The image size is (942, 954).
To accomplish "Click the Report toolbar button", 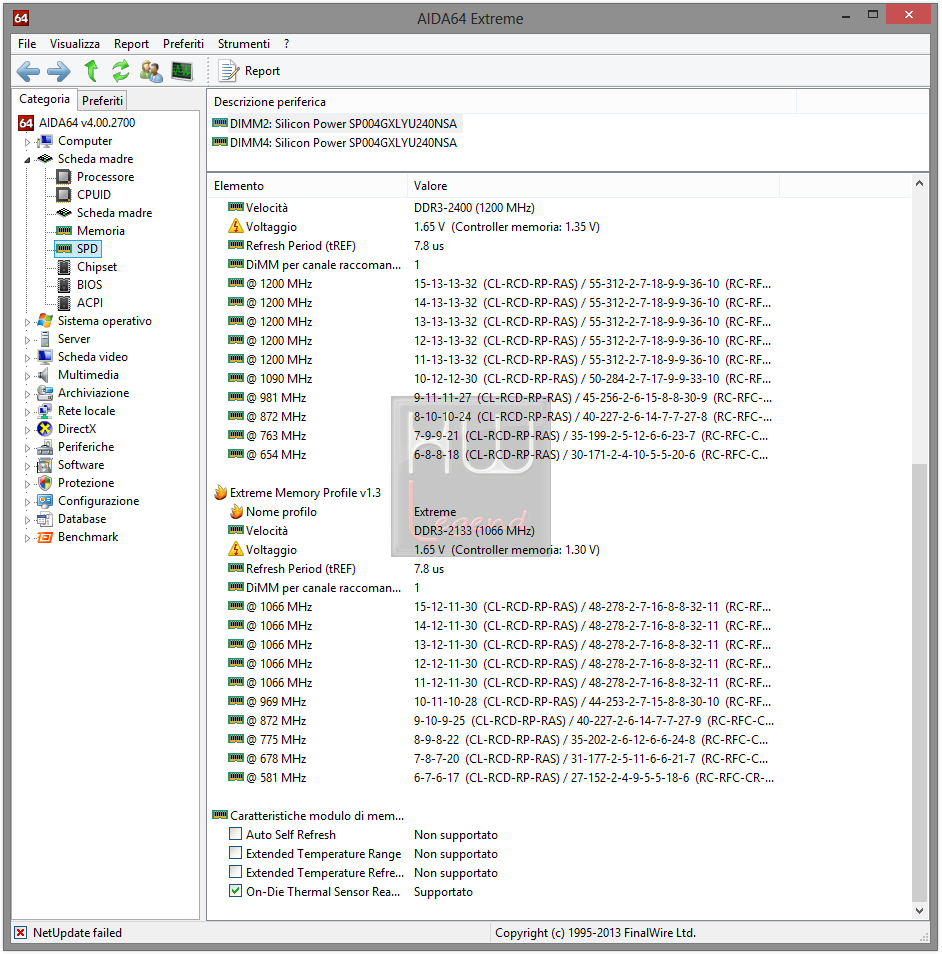I will [249, 71].
